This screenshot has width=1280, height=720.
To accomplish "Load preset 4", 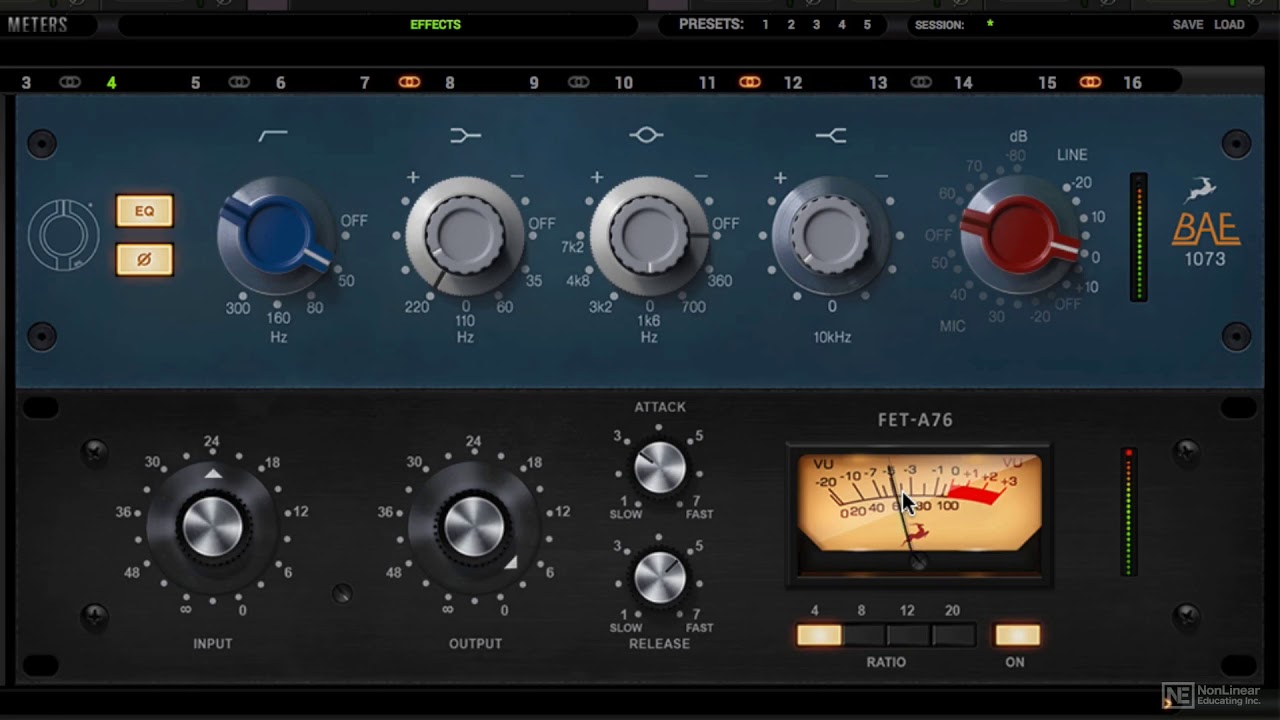I will point(842,25).
